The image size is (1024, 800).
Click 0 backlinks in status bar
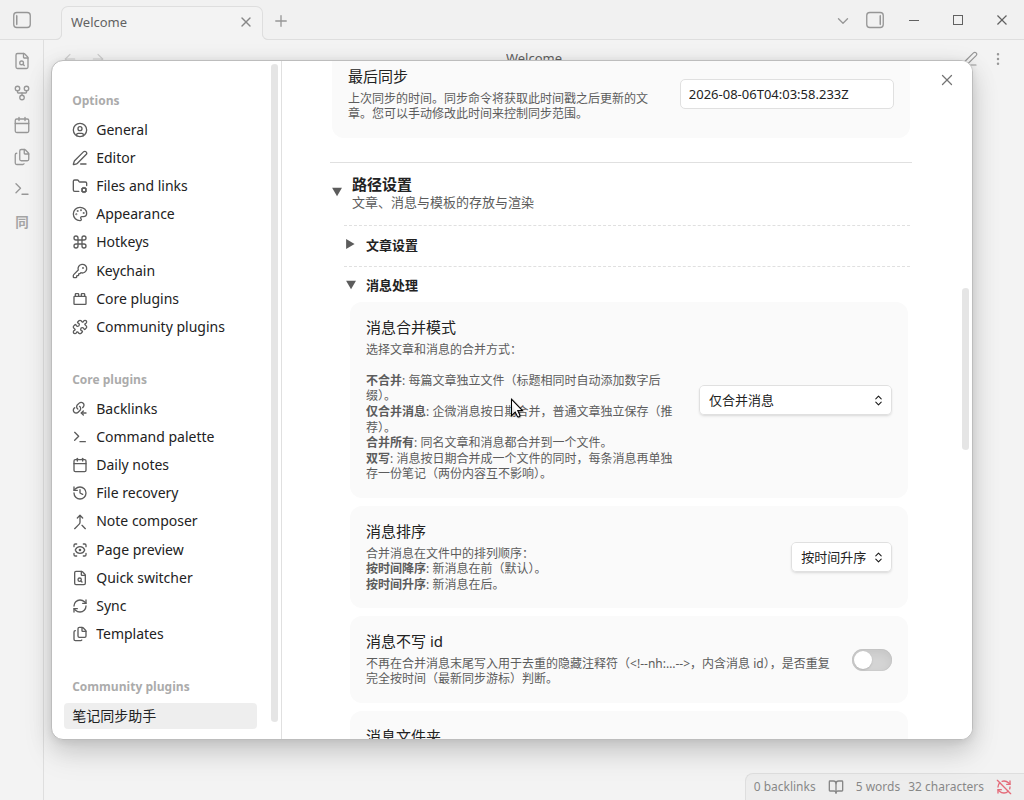pyautogui.click(x=784, y=786)
